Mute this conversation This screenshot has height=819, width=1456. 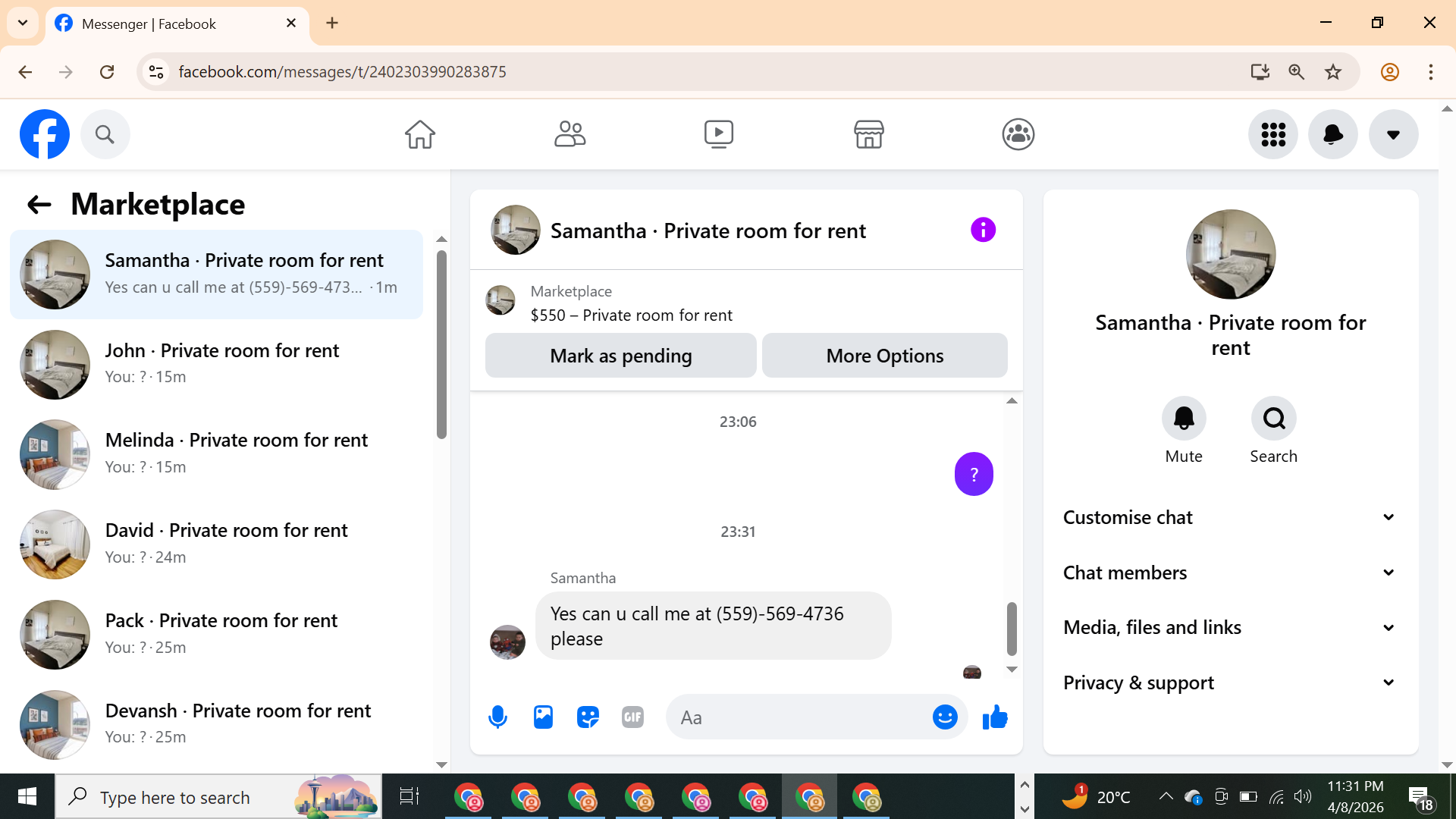tap(1183, 419)
